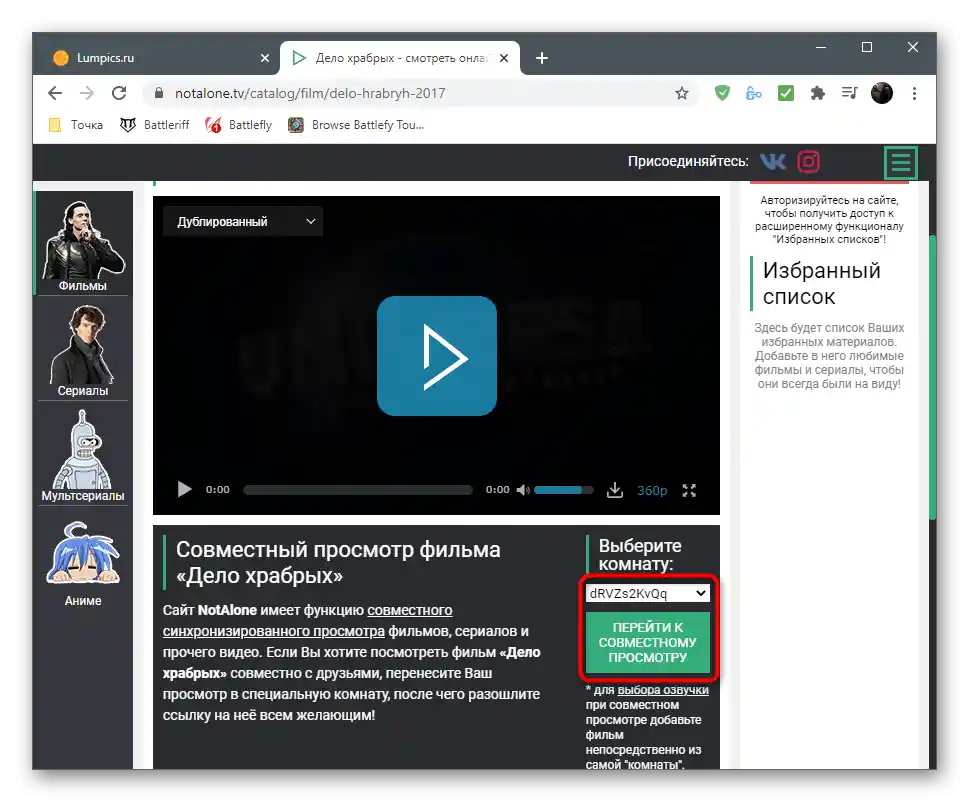
Task: Open the translate extension icon
Action: pos(753,93)
